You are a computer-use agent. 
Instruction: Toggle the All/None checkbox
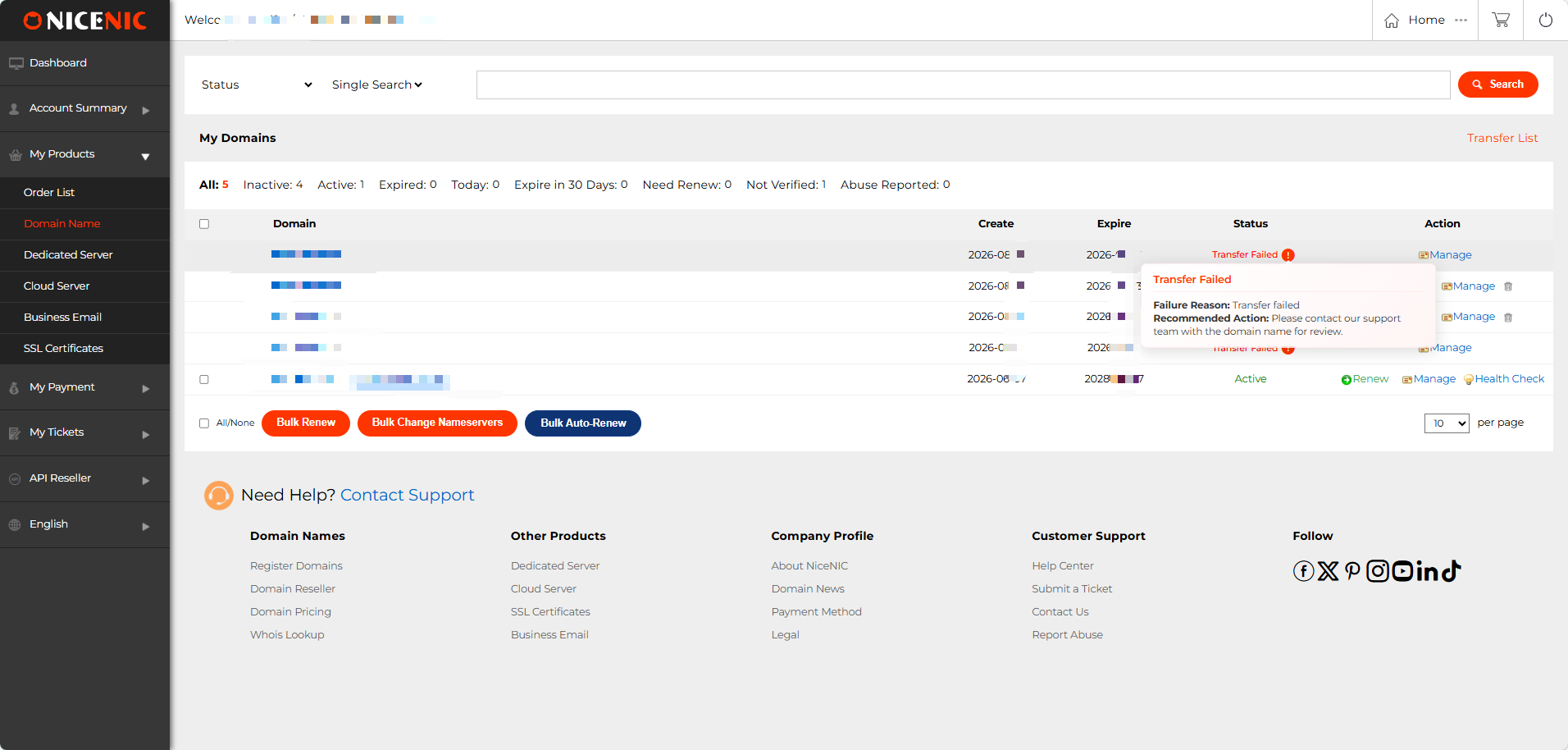pos(204,423)
